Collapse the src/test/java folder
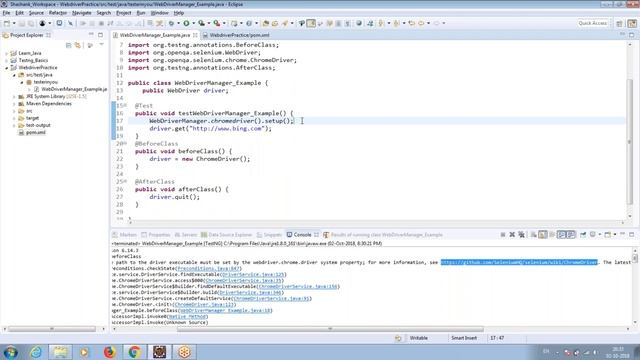 [x=14, y=75]
